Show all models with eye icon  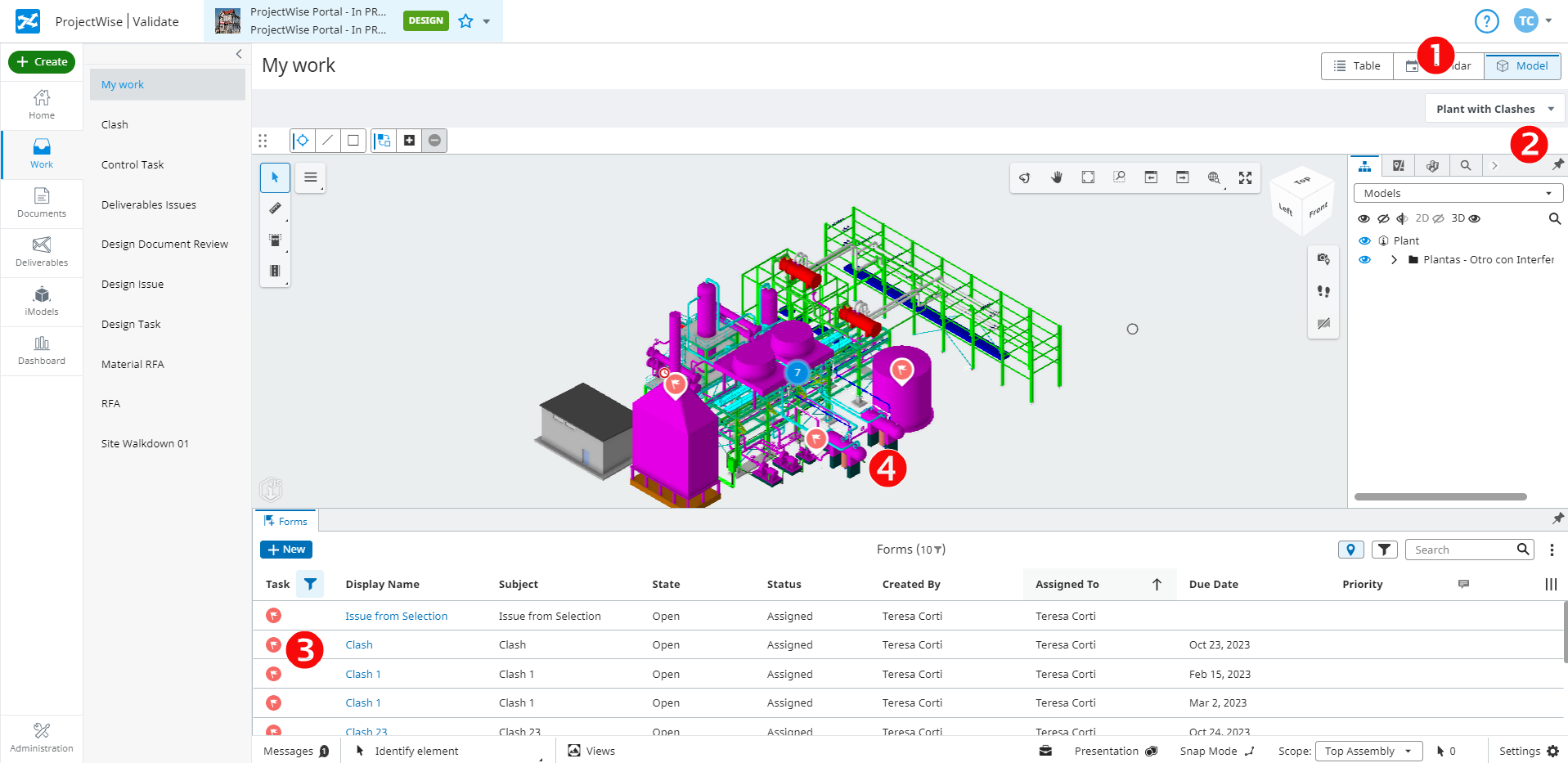pos(1364,218)
